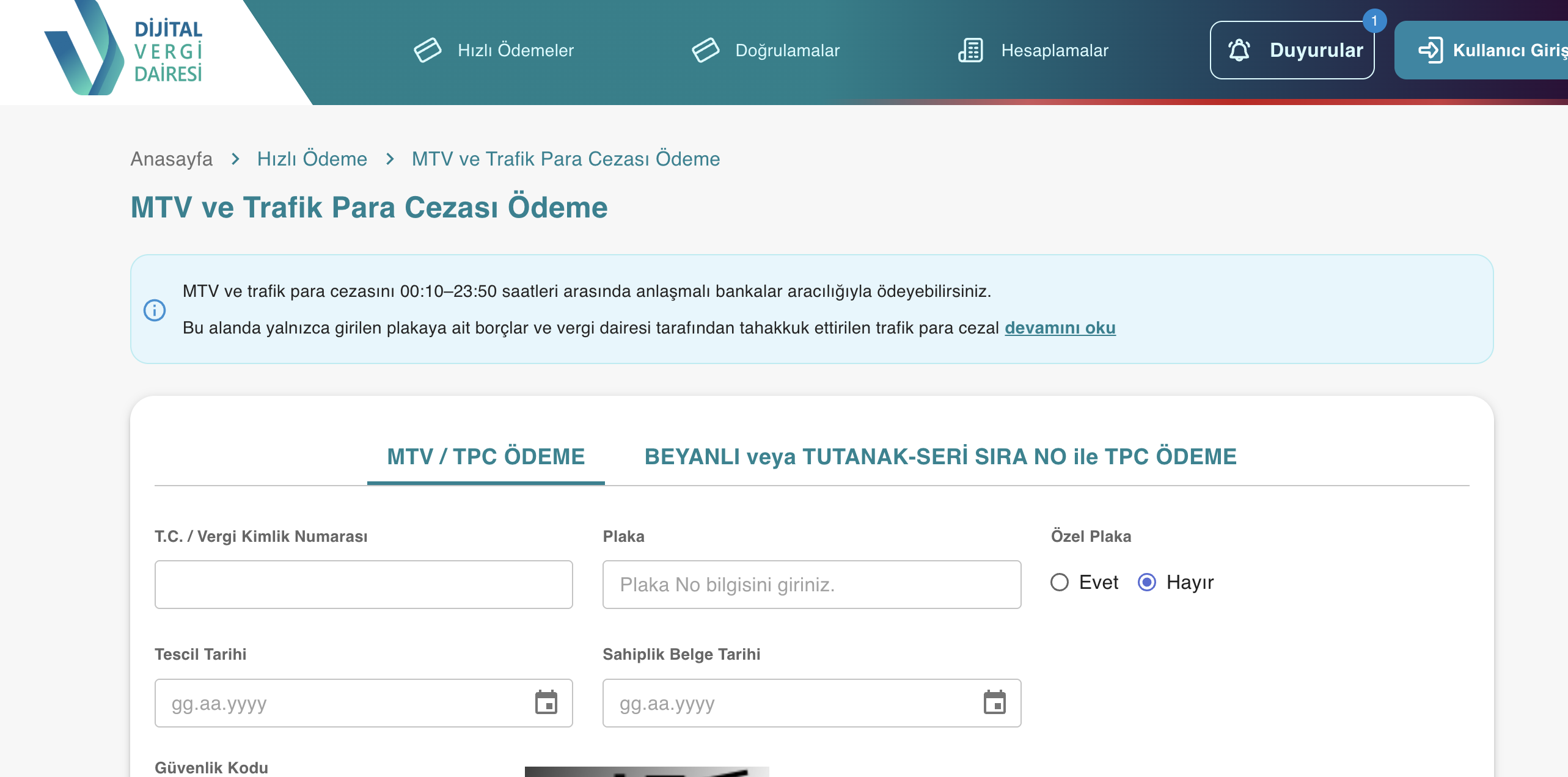
Task: Click the info icon in the notice box
Action: point(155,310)
